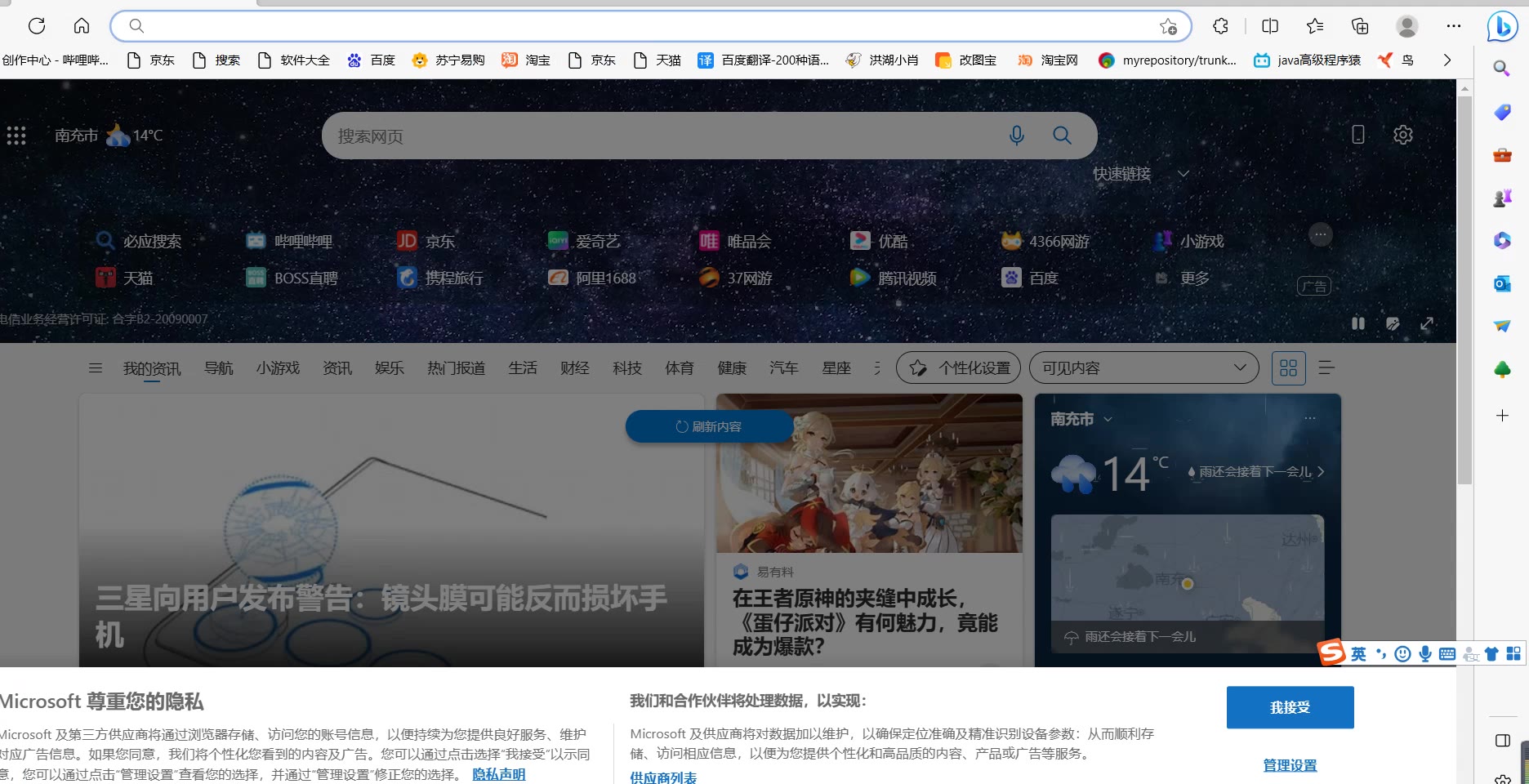The width and height of the screenshot is (1529, 784).
Task: Open the news feed hamburger menu
Action: tap(96, 368)
